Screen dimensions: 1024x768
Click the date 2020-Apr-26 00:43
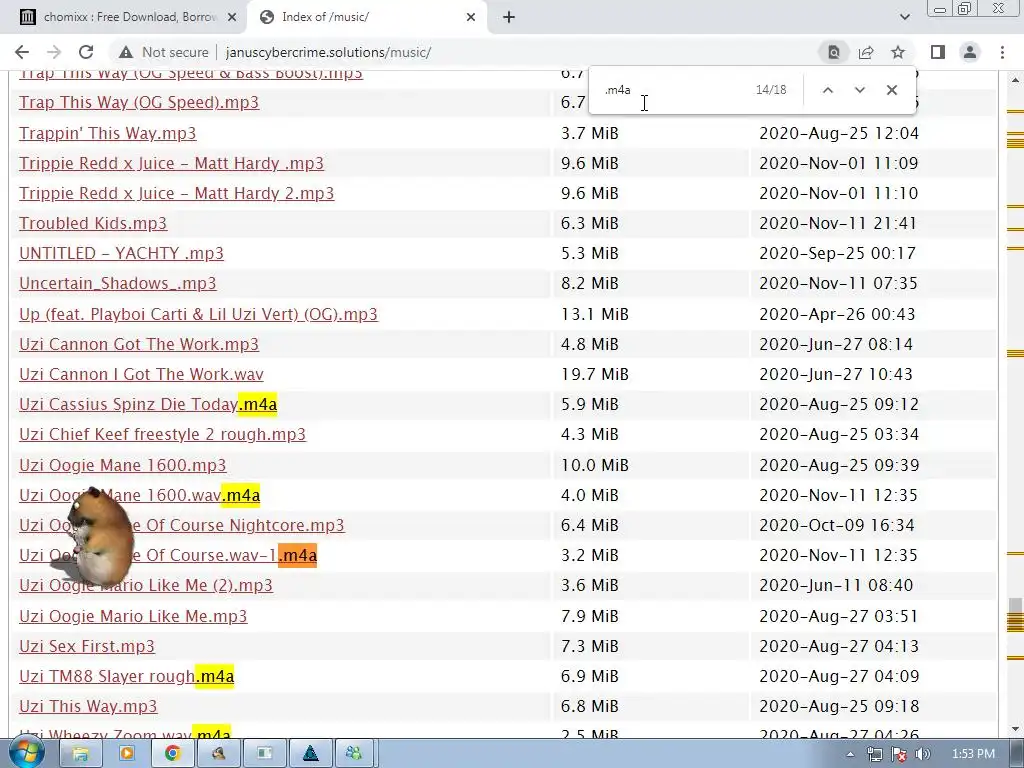[837, 314]
